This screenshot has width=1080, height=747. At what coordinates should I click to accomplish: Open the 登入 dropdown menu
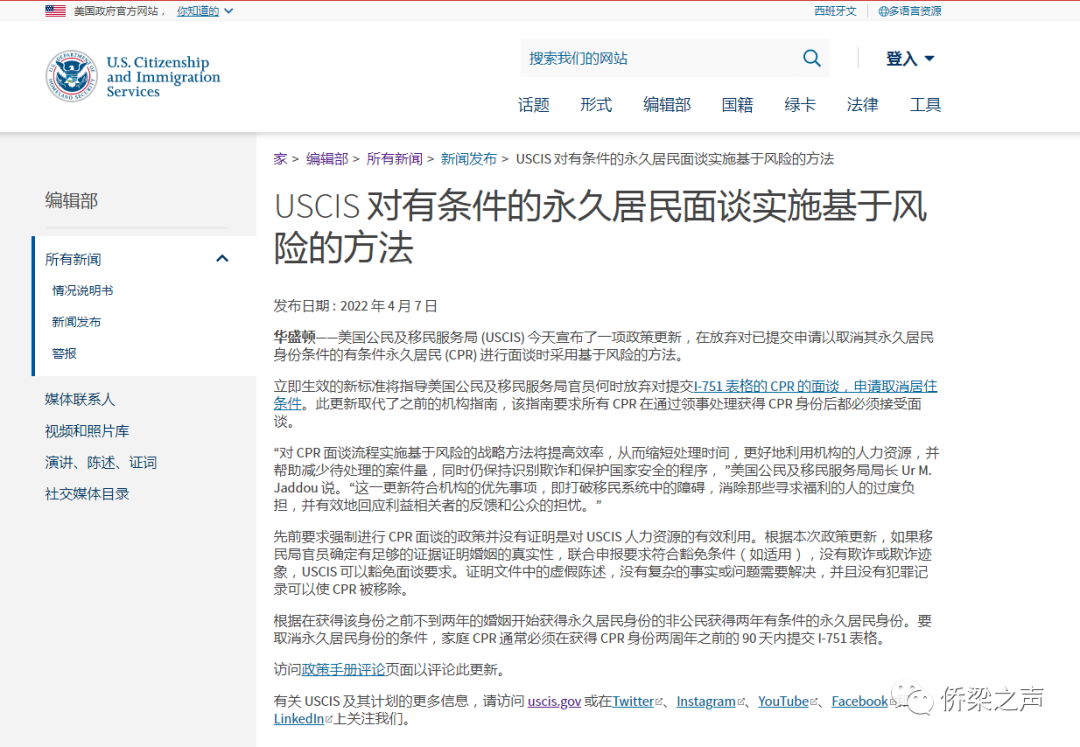click(910, 59)
